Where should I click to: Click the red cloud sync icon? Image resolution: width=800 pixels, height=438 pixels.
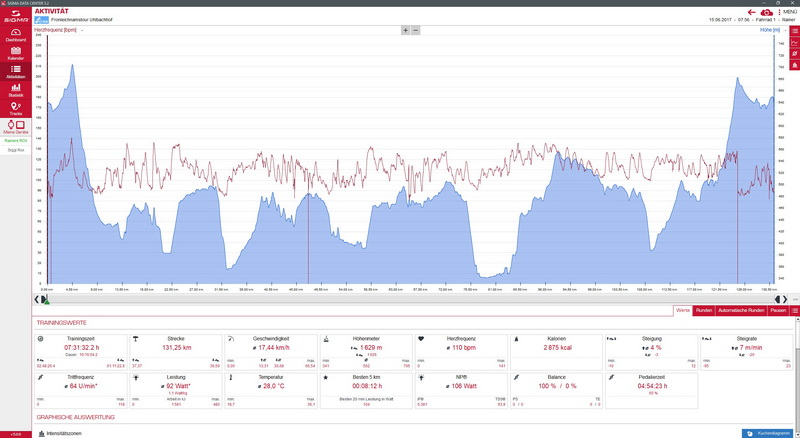765,12
